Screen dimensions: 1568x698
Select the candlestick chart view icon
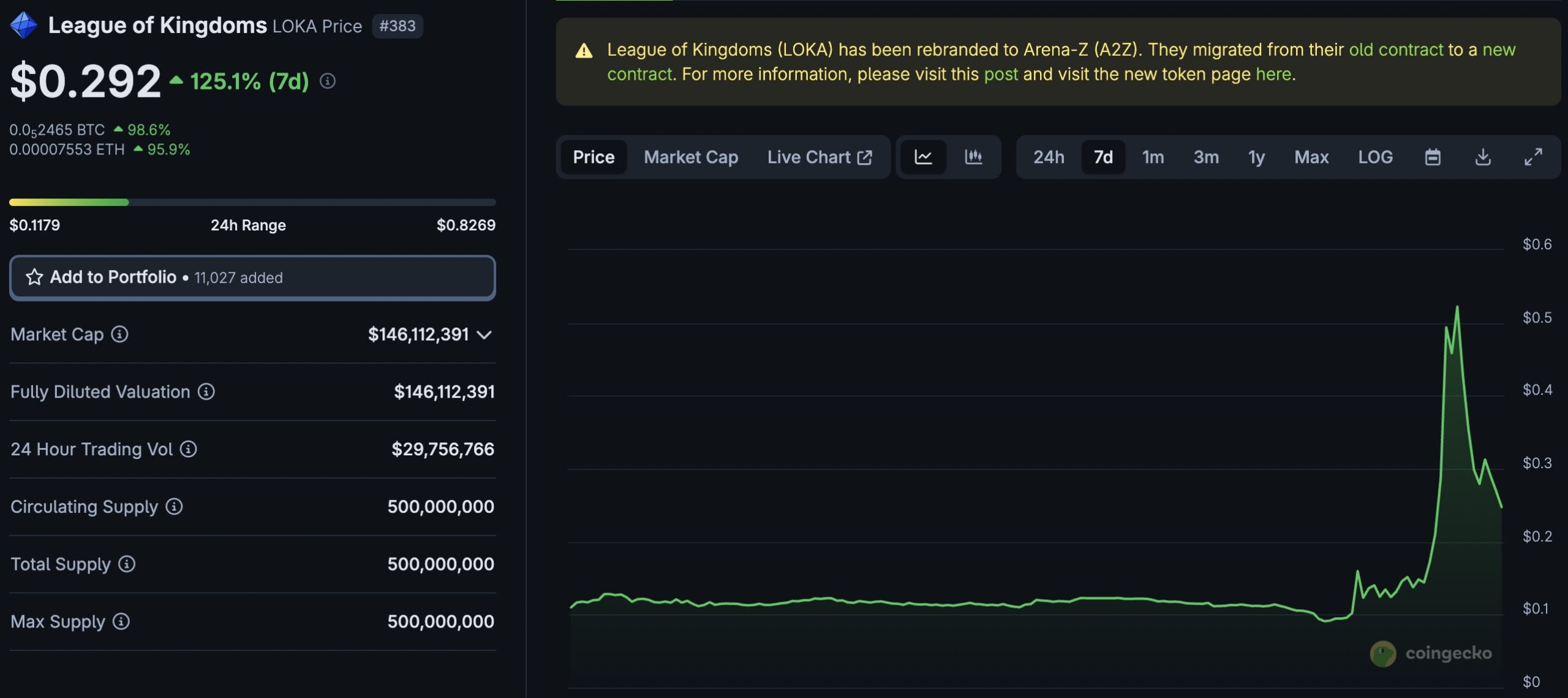973,157
